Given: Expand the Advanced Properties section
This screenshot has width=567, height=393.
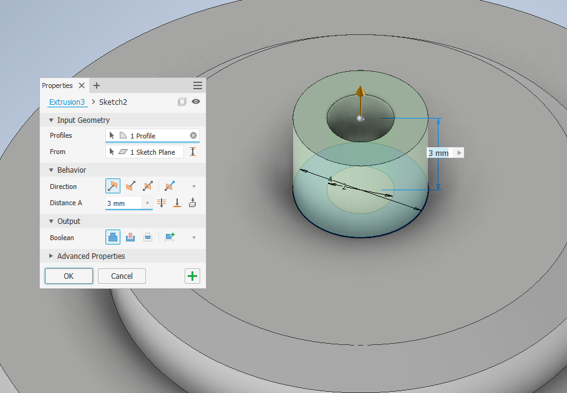Looking at the screenshot, I should click(51, 256).
